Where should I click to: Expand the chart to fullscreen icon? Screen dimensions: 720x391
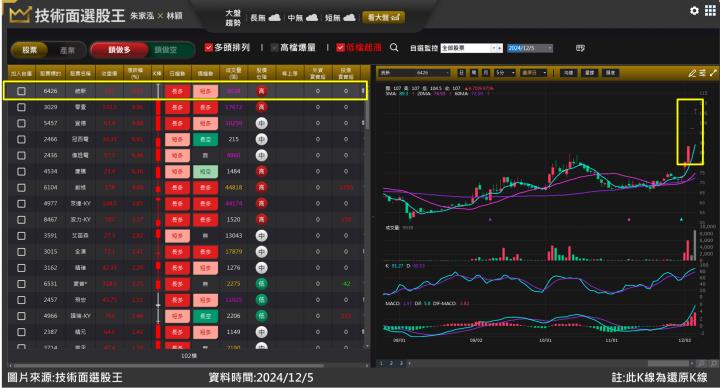[713, 73]
